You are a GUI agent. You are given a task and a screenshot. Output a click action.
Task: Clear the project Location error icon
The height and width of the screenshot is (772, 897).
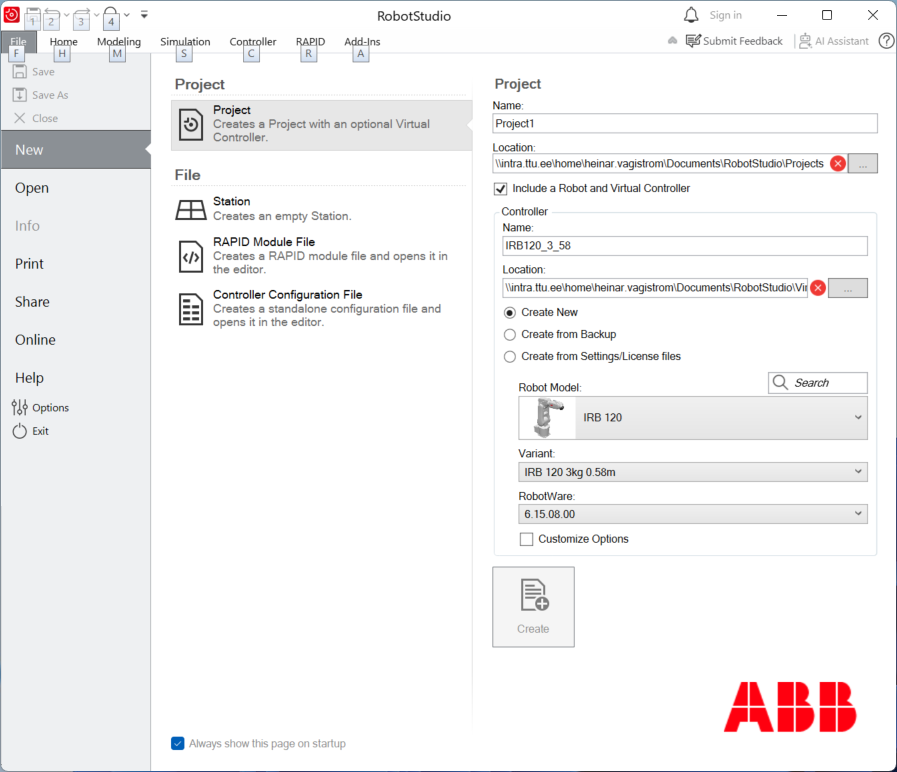click(x=838, y=164)
